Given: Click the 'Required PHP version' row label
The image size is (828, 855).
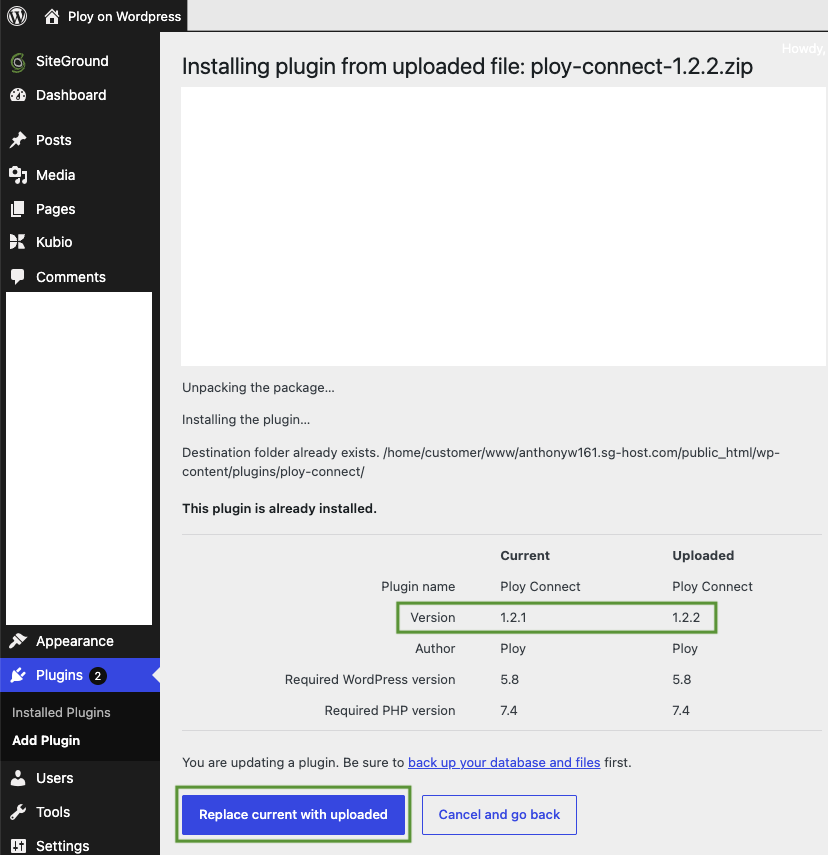Looking at the screenshot, I should pos(389,711).
